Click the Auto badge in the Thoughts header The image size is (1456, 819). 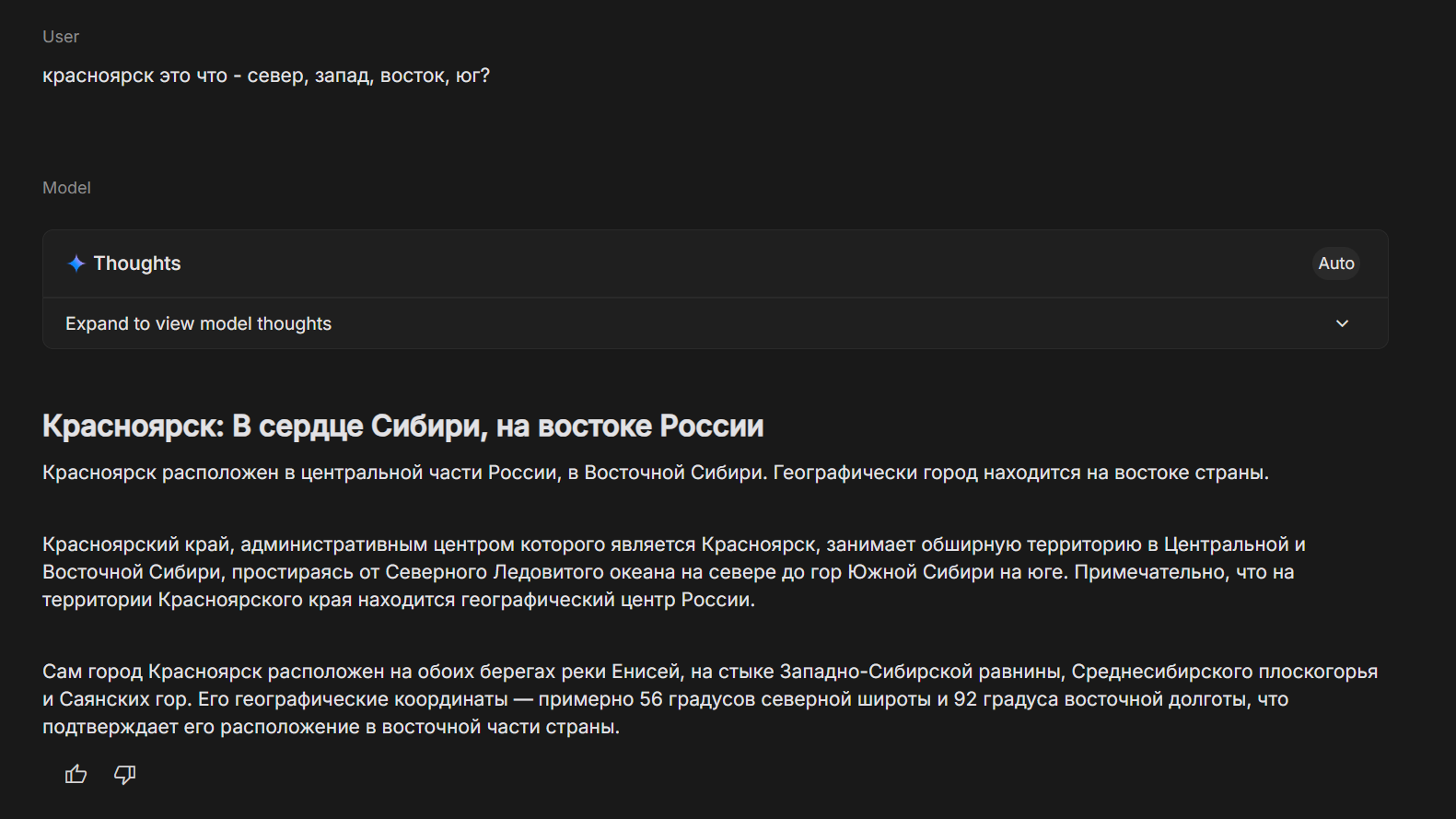(x=1335, y=263)
